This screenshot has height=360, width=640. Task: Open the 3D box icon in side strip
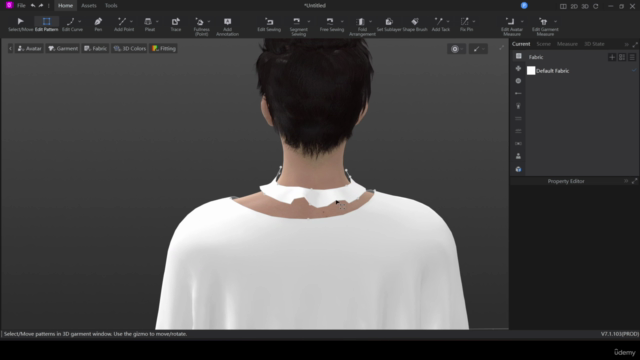click(x=518, y=169)
